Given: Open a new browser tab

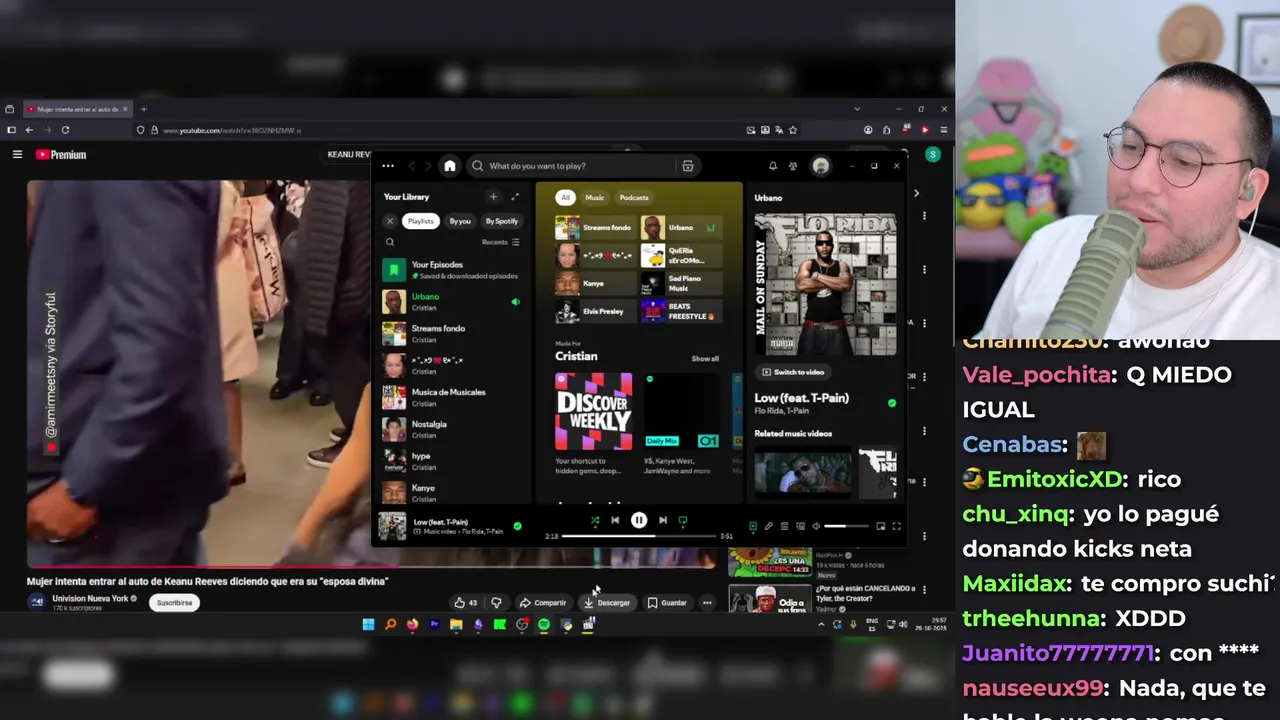Looking at the screenshot, I should (x=144, y=109).
